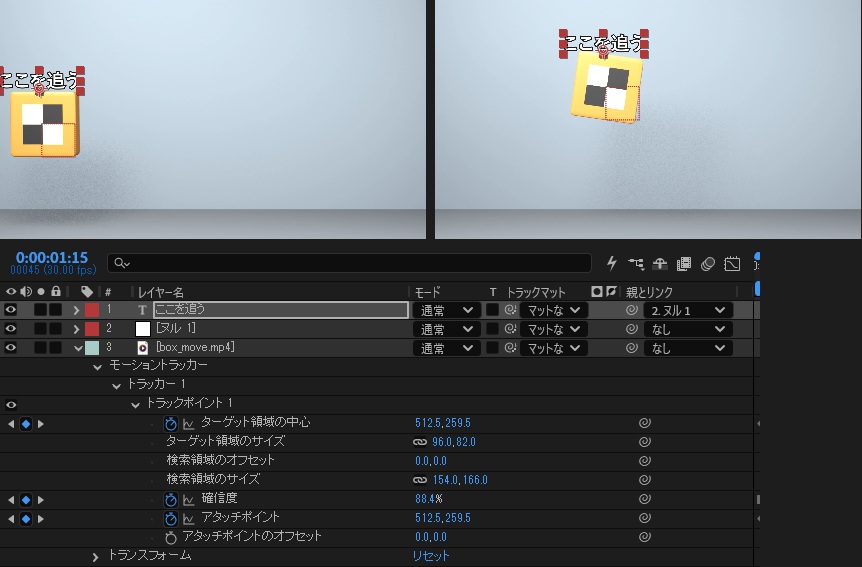Collapse the トラックポイント 1 group
Screen dimensions: 862x567
pyautogui.click(x=135, y=405)
